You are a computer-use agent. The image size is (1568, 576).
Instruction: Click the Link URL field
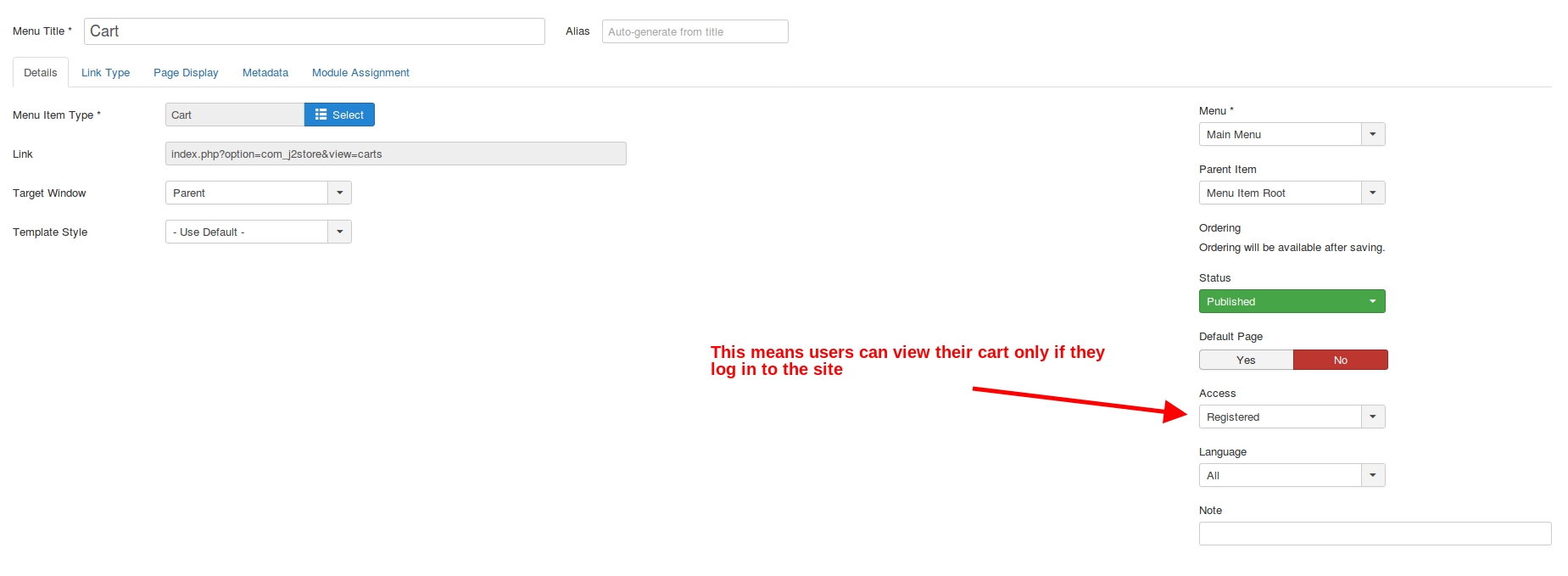395,154
